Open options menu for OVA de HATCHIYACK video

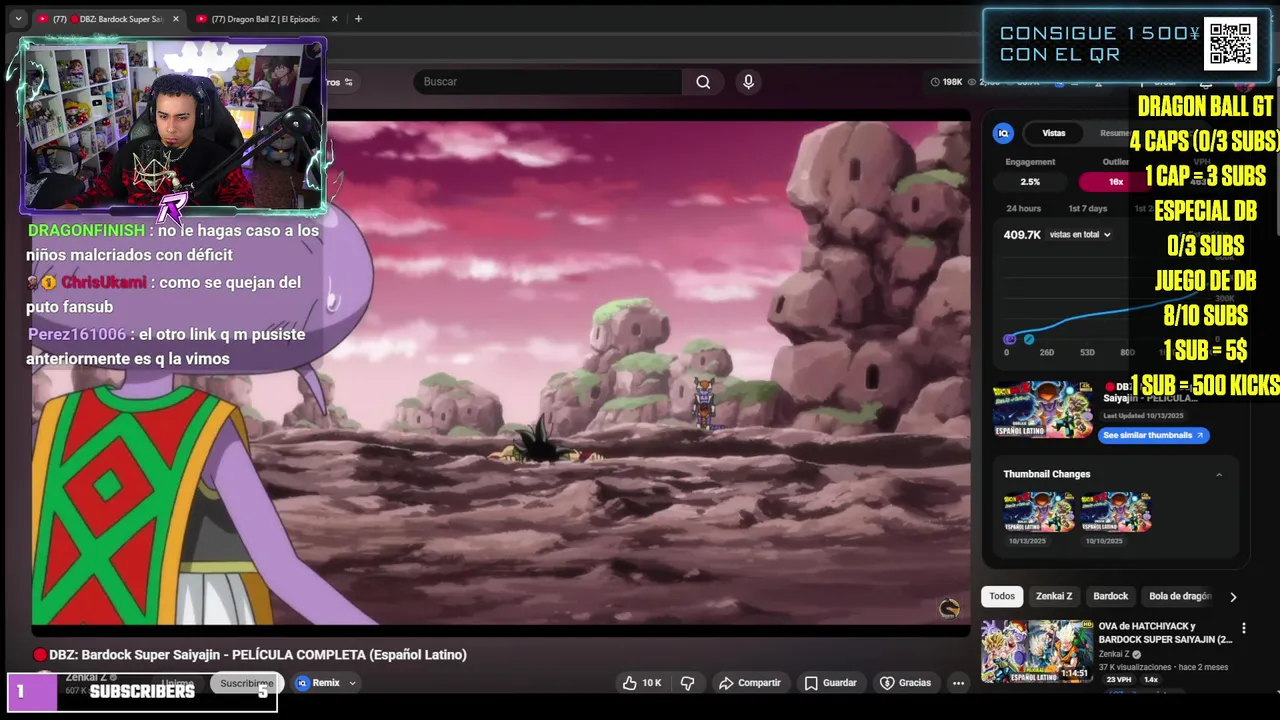tap(1244, 628)
